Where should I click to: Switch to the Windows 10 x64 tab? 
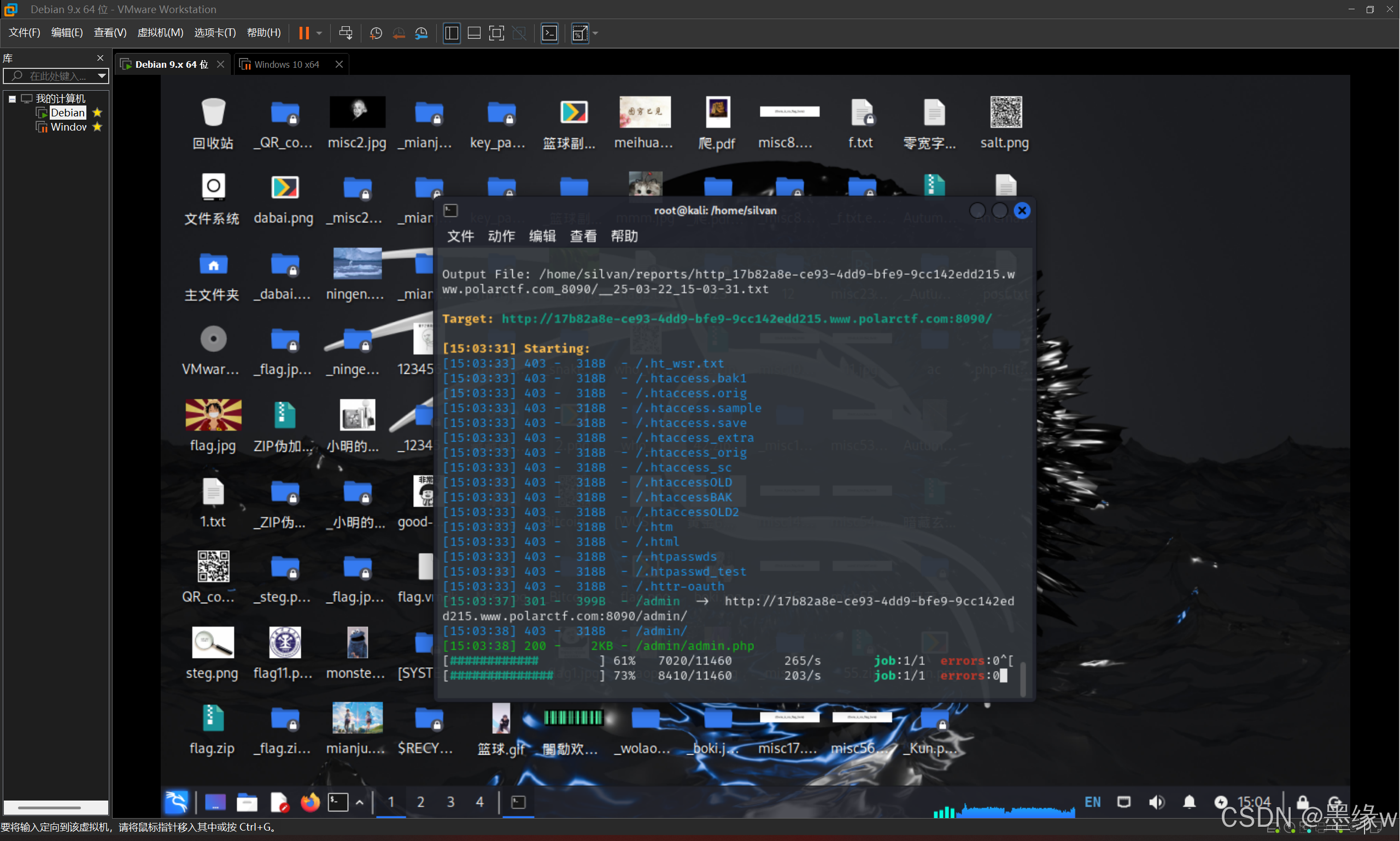tap(286, 64)
